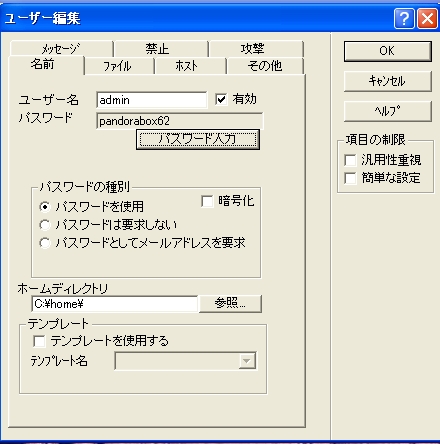The width and height of the screenshot is (440, 444).
Task: Select the メールアドレスを要求 radio option
Action: (45, 243)
